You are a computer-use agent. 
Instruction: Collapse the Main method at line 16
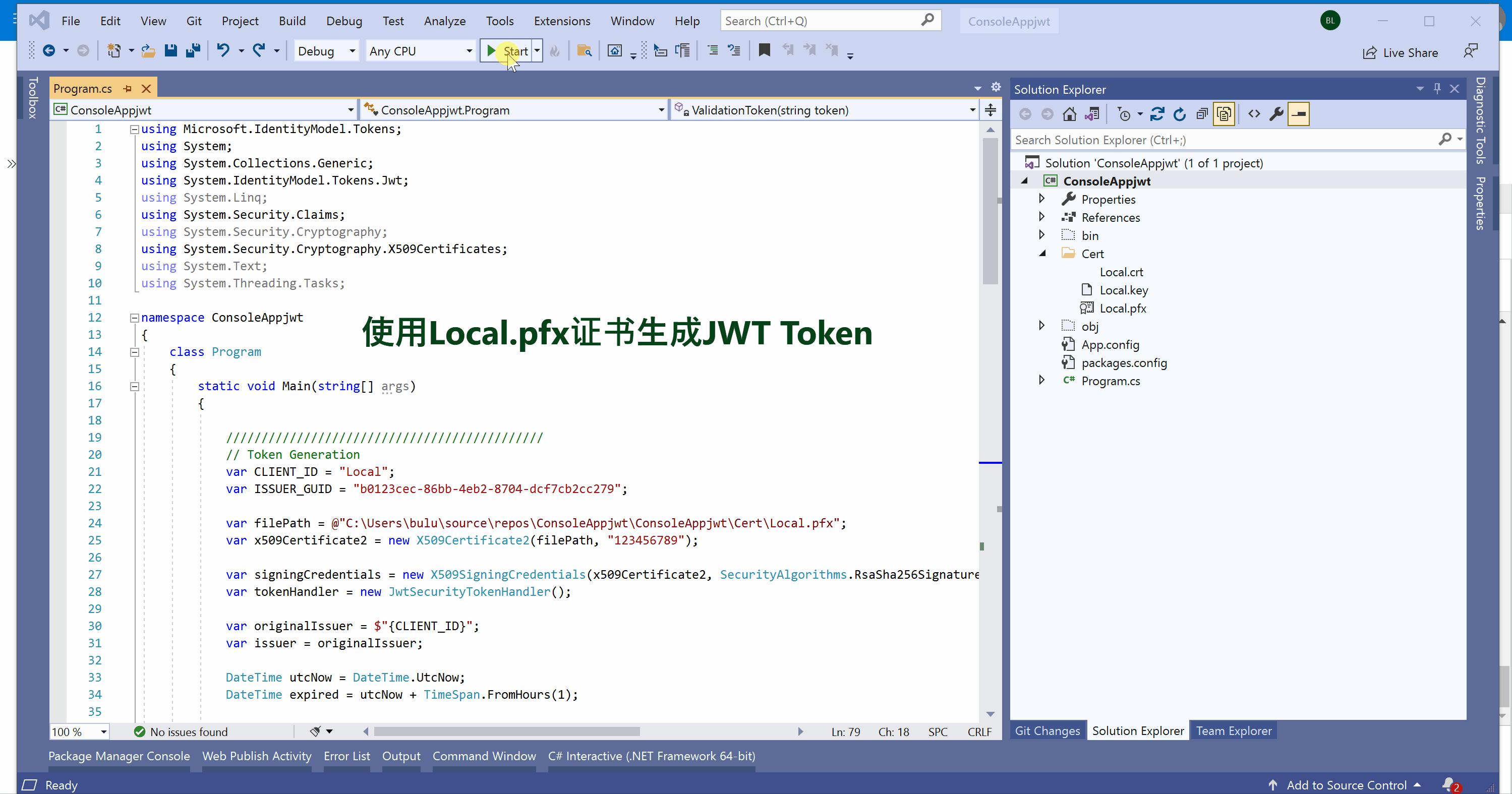(x=135, y=386)
